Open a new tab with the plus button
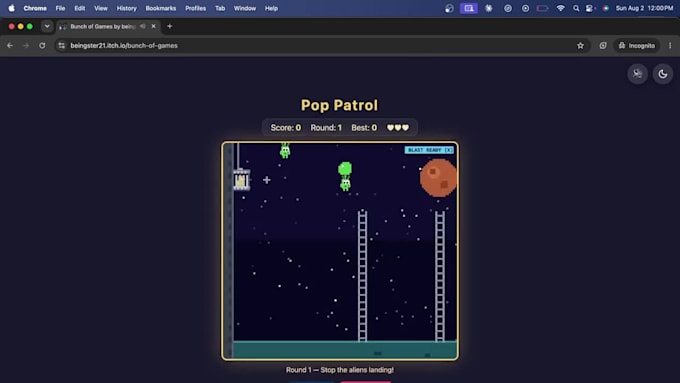 coord(170,26)
